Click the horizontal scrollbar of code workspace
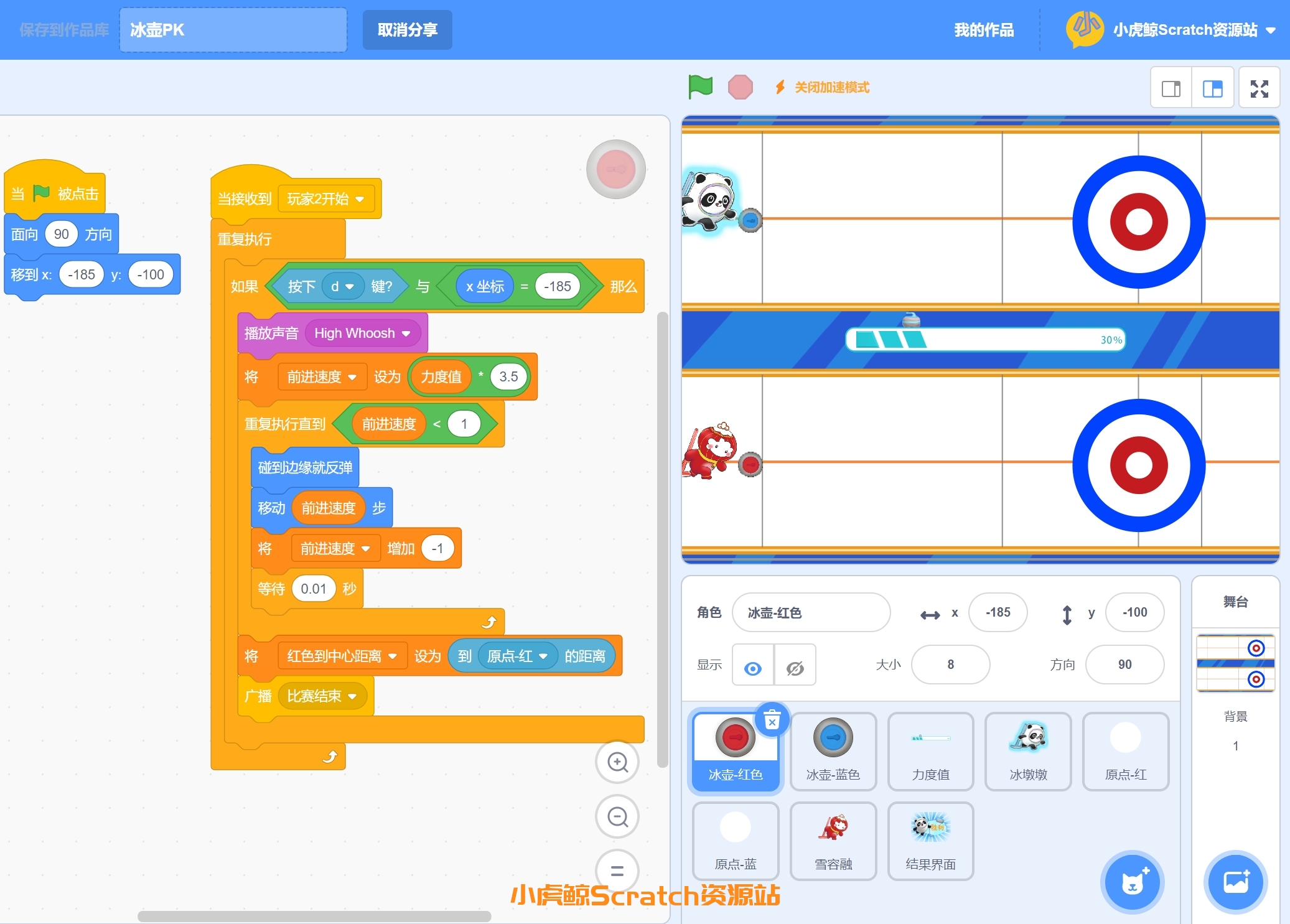 point(314,917)
